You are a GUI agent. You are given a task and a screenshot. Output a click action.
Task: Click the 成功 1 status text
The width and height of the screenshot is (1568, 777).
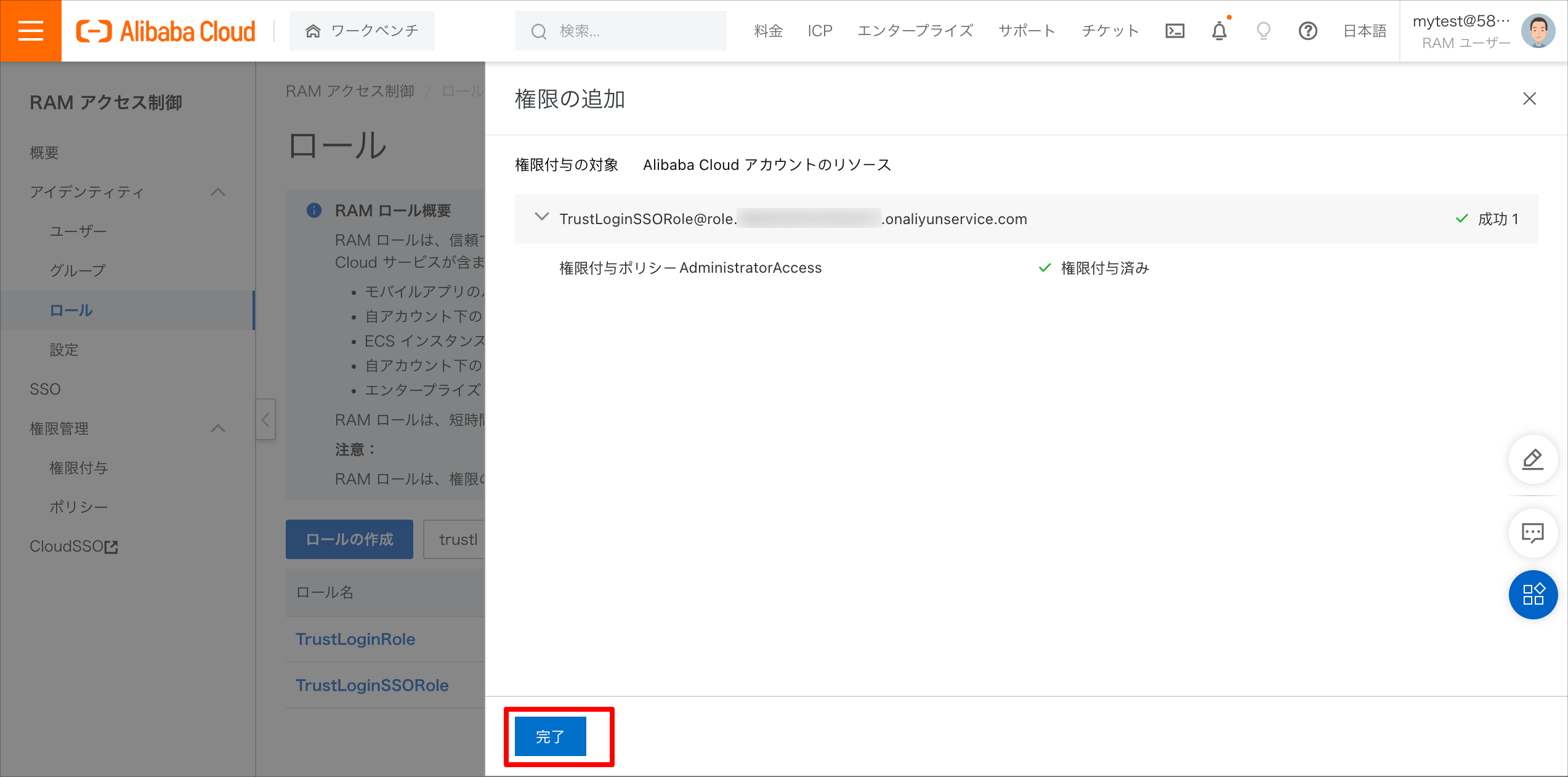(1498, 219)
